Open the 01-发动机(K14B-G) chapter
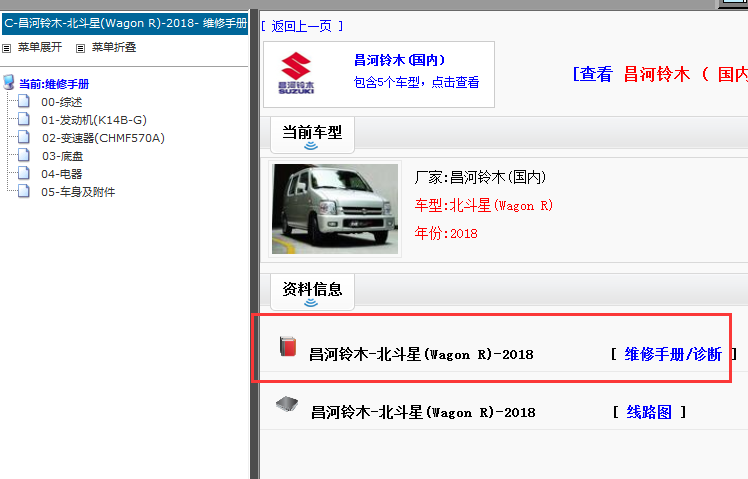The image size is (748, 479). click(x=94, y=120)
